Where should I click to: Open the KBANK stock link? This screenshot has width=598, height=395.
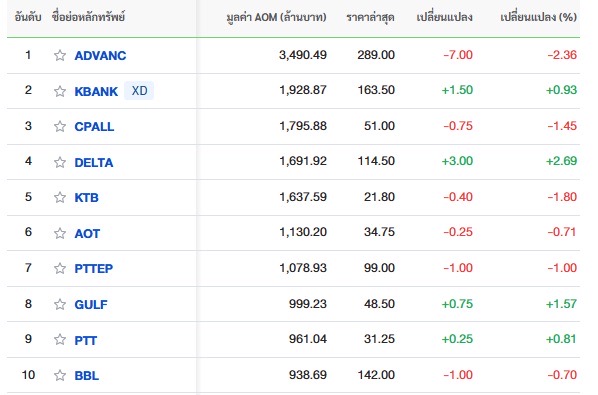tap(96, 92)
